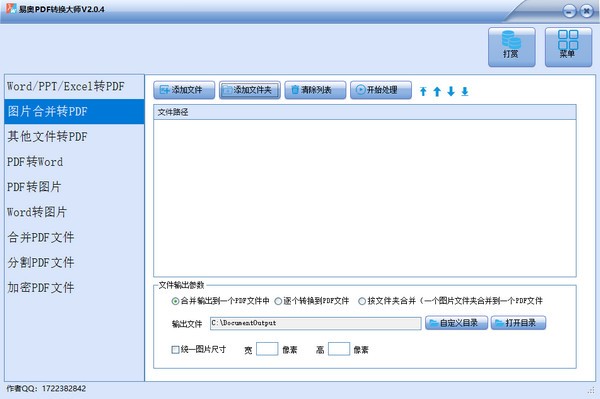Close the window with X button
Screen dimensions: 600x399
coord(587,11)
